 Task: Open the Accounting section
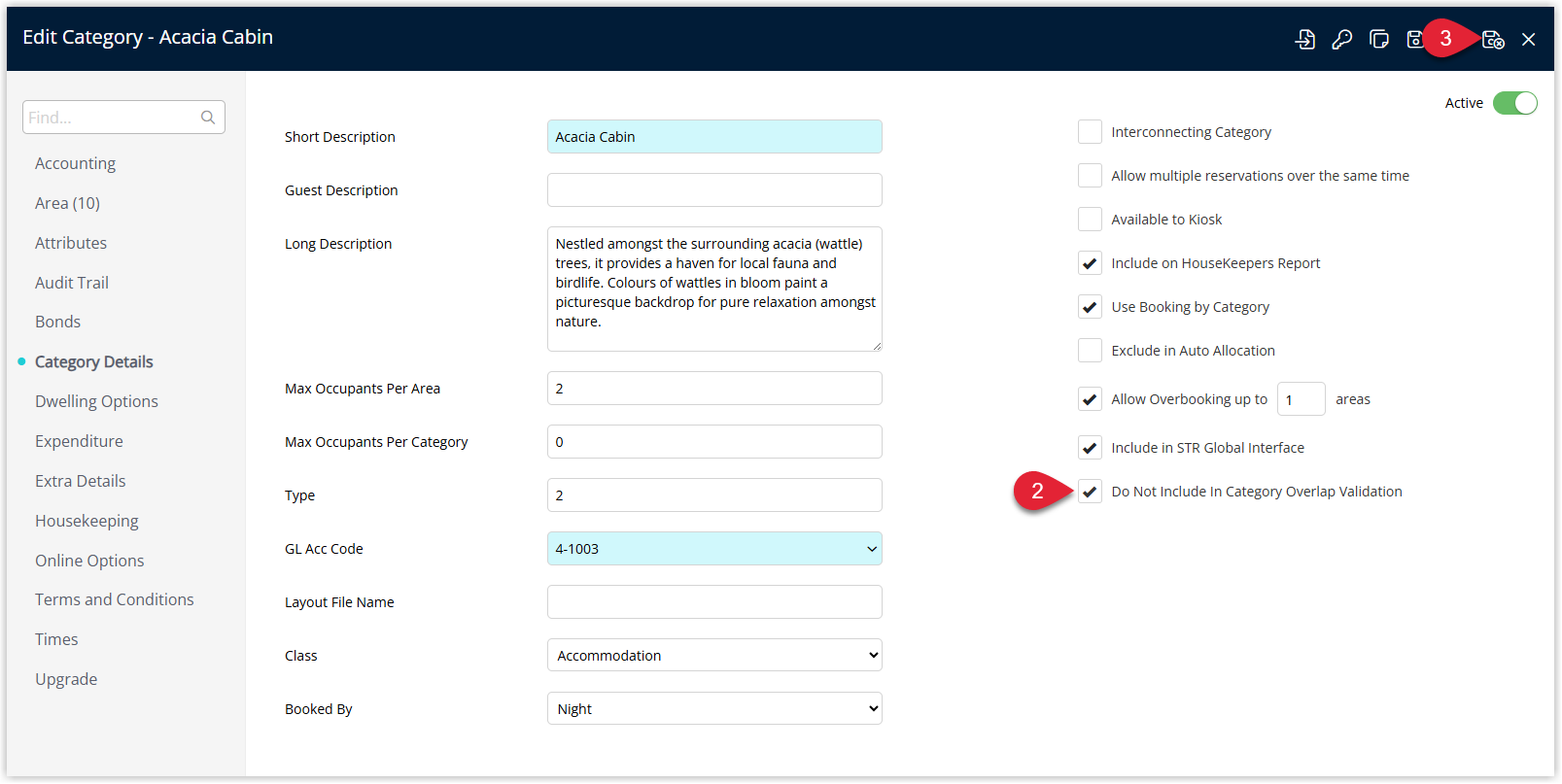coord(75,163)
